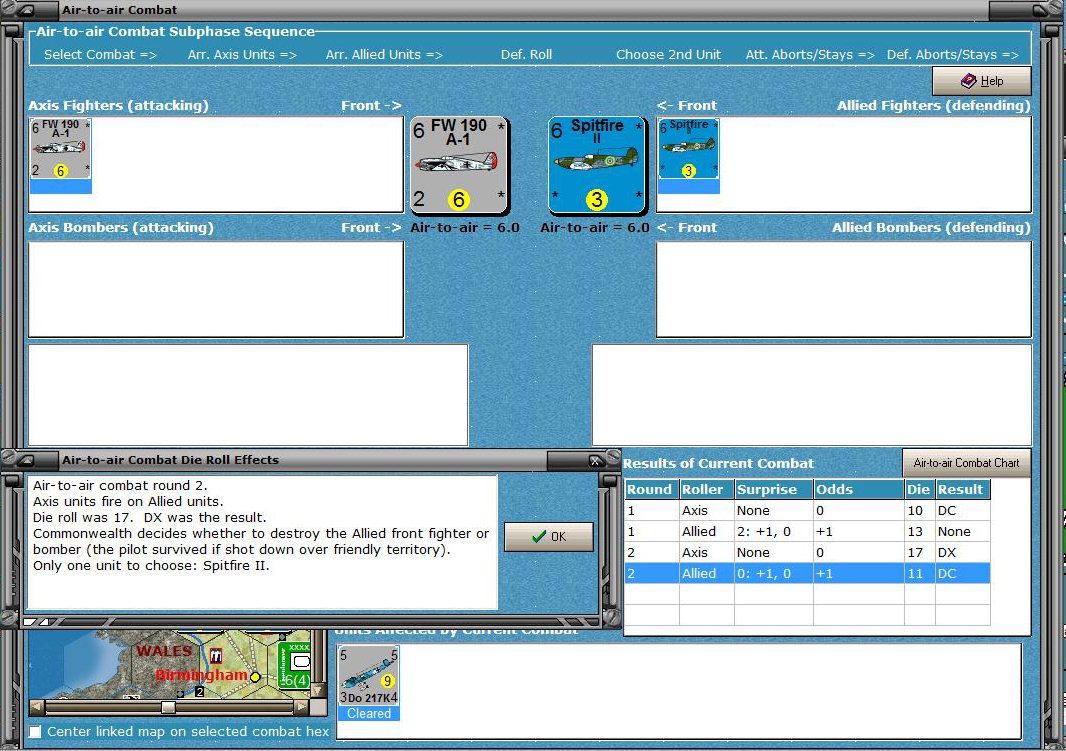Image resolution: width=1066 pixels, height=751 pixels.
Task: Close the Die Roll Effects window
Action: pos(595,460)
